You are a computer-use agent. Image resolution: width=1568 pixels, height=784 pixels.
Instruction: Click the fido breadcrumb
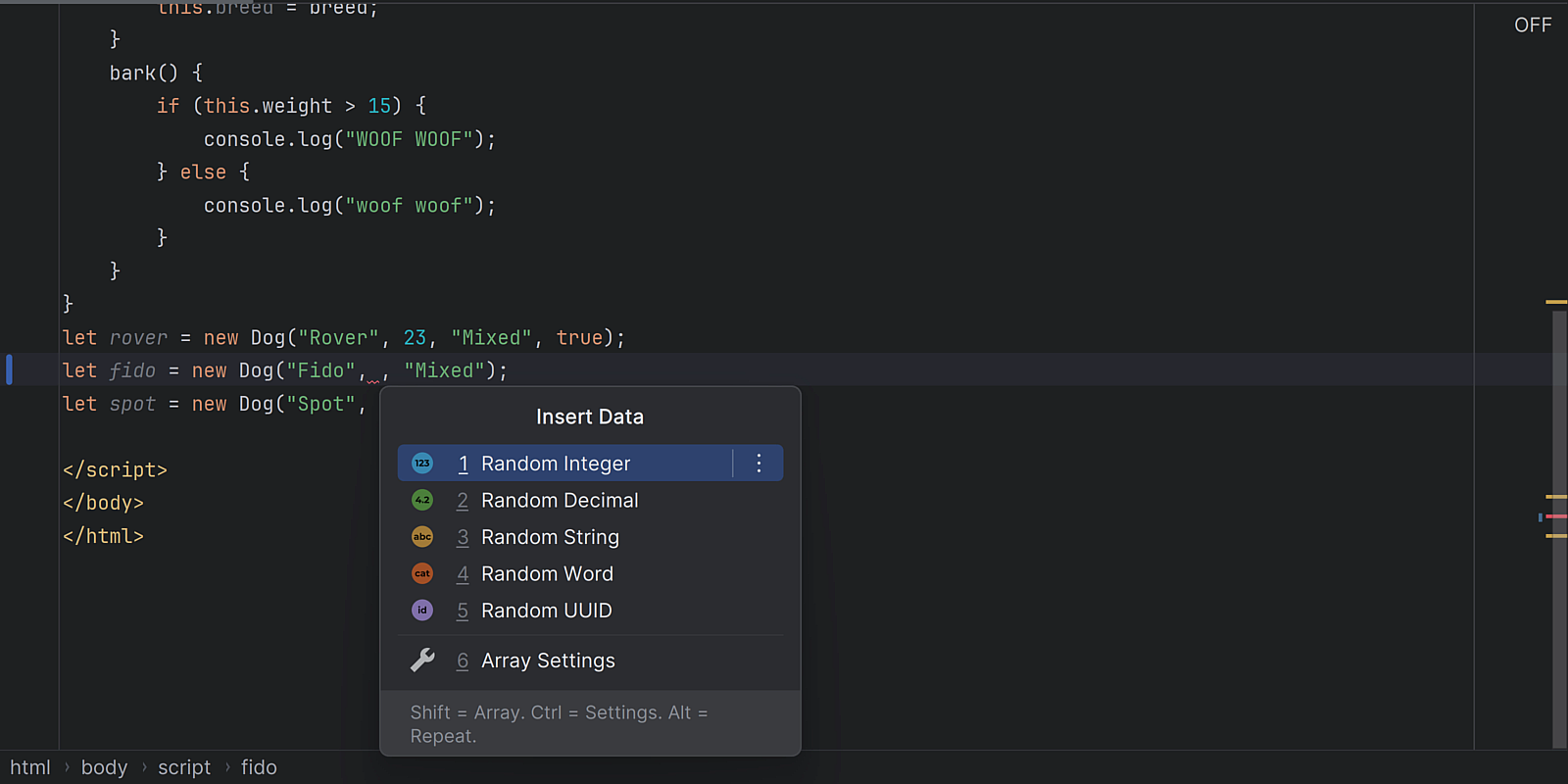(259, 767)
